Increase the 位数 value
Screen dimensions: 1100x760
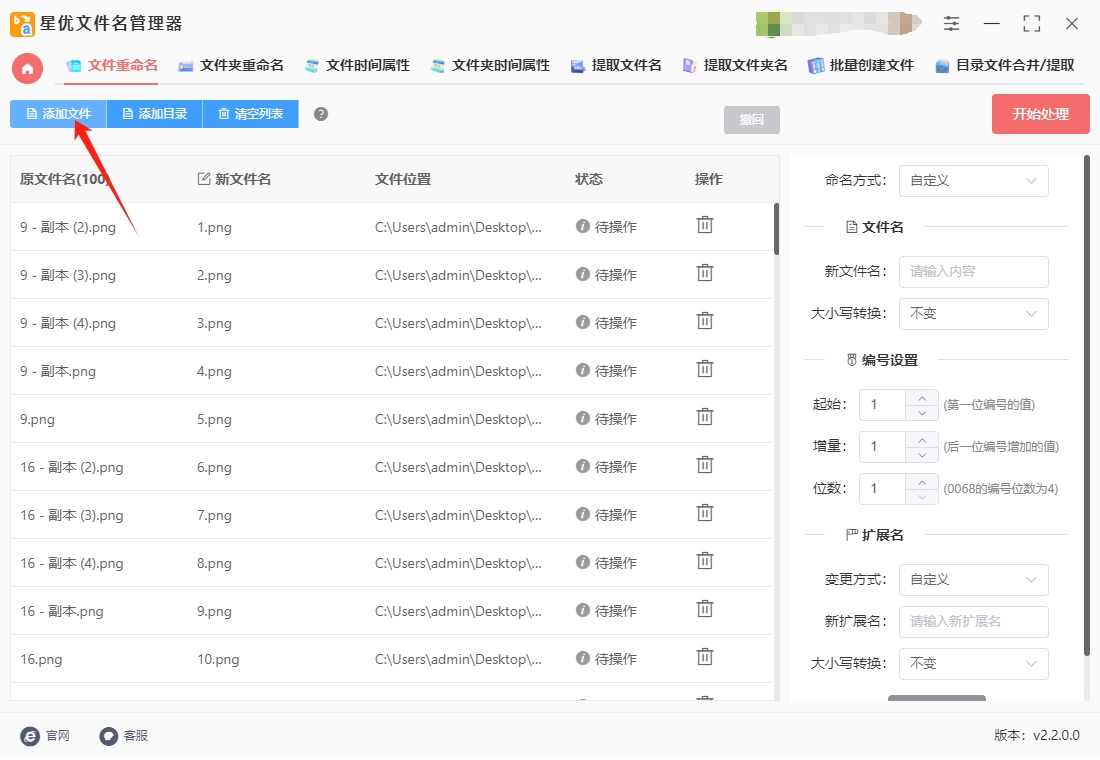922,482
